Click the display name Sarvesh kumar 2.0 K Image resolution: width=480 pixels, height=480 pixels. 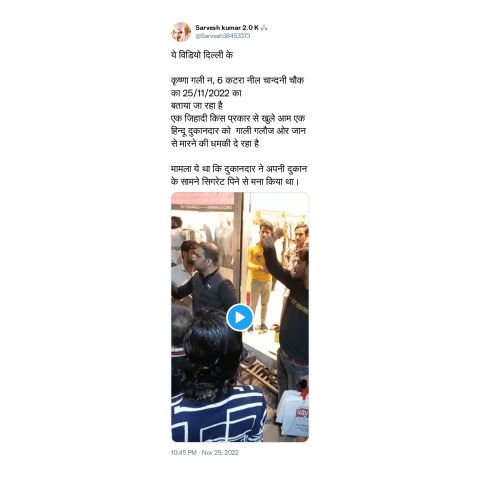(227, 27)
